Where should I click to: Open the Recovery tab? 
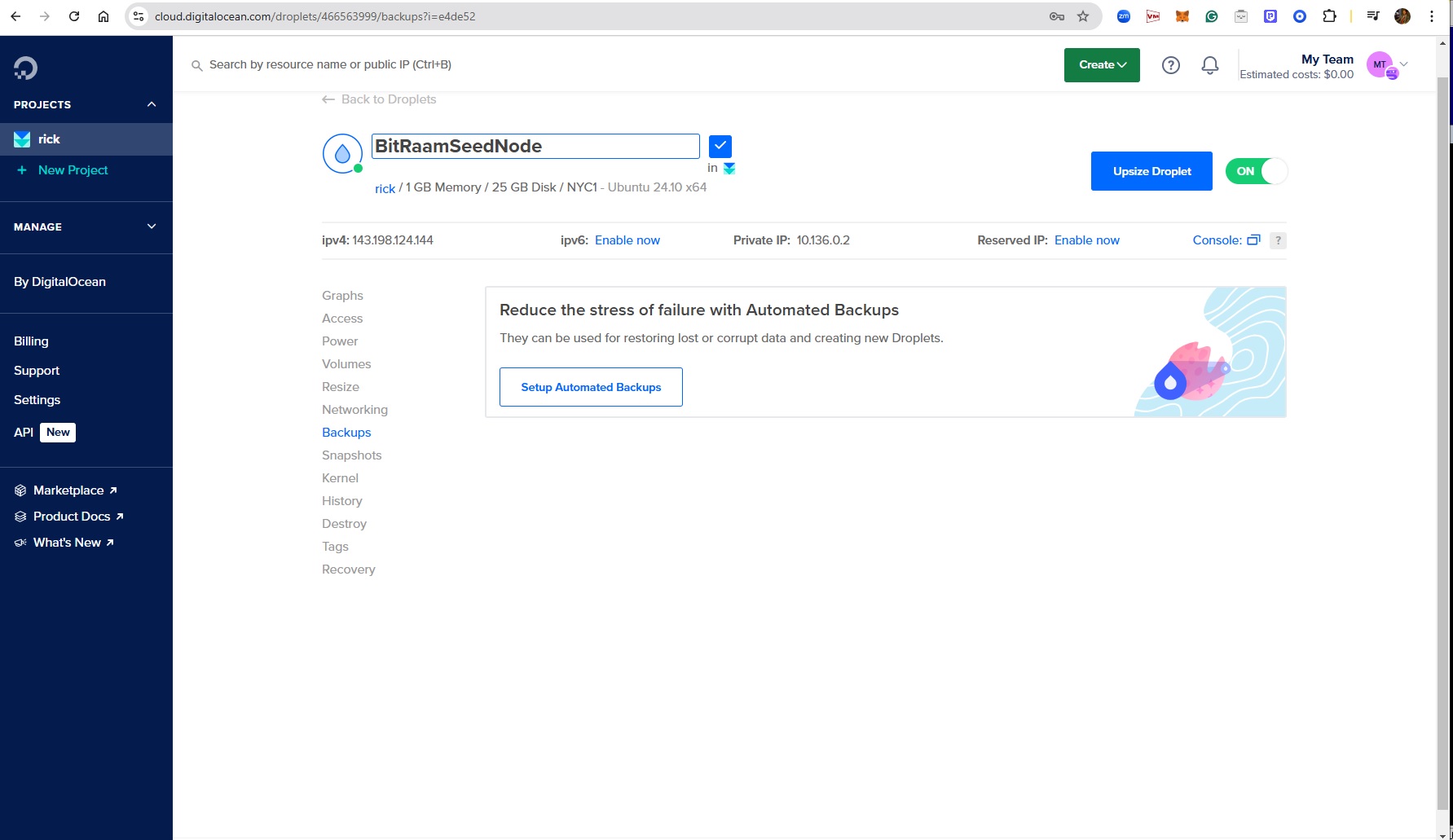pos(349,570)
